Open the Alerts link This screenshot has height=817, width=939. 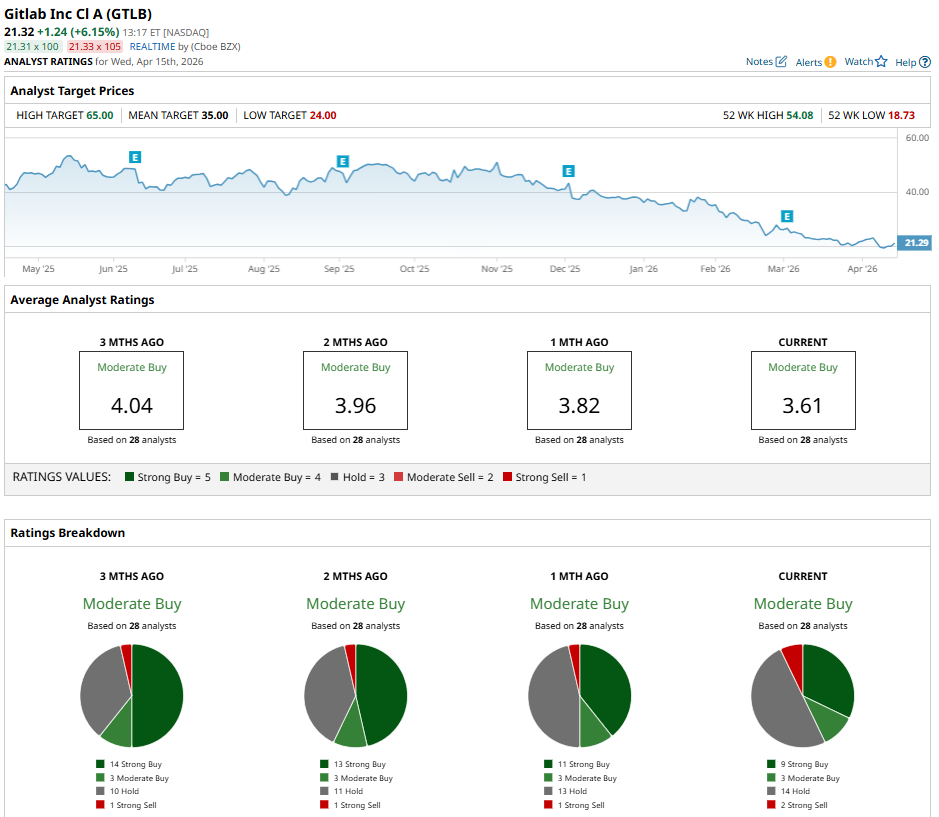click(808, 62)
